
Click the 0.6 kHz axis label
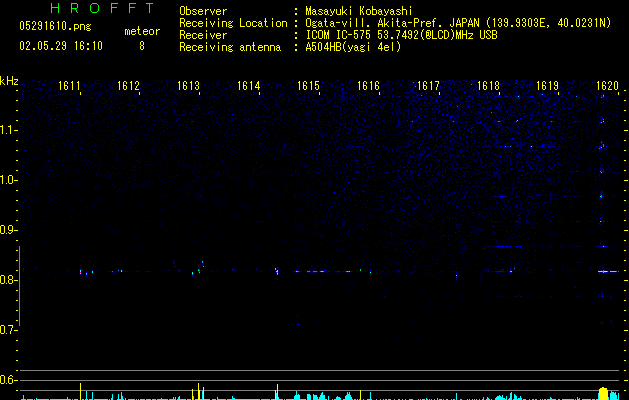pos(8,380)
